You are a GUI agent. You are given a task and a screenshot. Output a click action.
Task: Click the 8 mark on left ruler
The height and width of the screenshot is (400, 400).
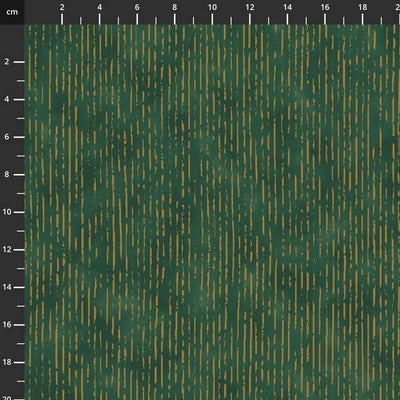pyautogui.click(x=7, y=175)
